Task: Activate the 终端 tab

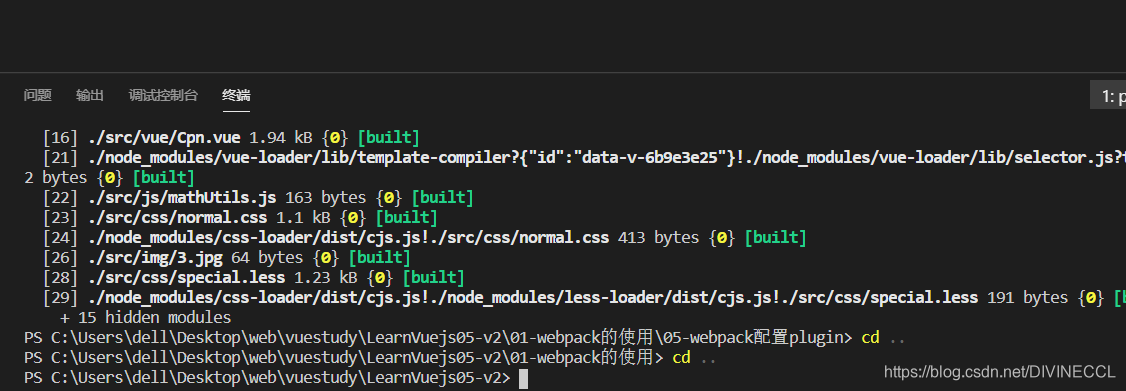Action: tap(236, 96)
